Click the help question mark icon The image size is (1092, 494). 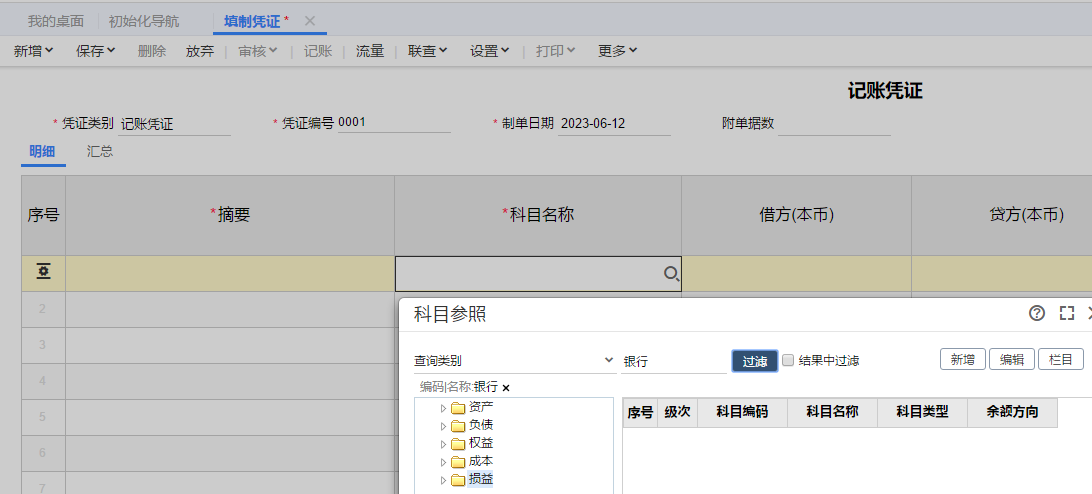pyautogui.click(x=1037, y=313)
